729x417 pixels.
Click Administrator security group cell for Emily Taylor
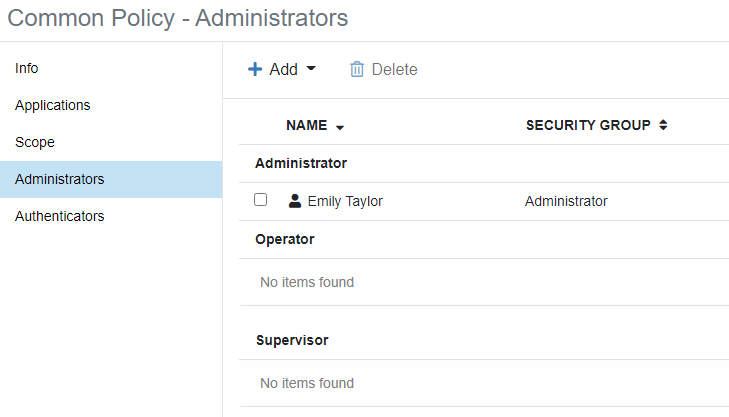566,201
